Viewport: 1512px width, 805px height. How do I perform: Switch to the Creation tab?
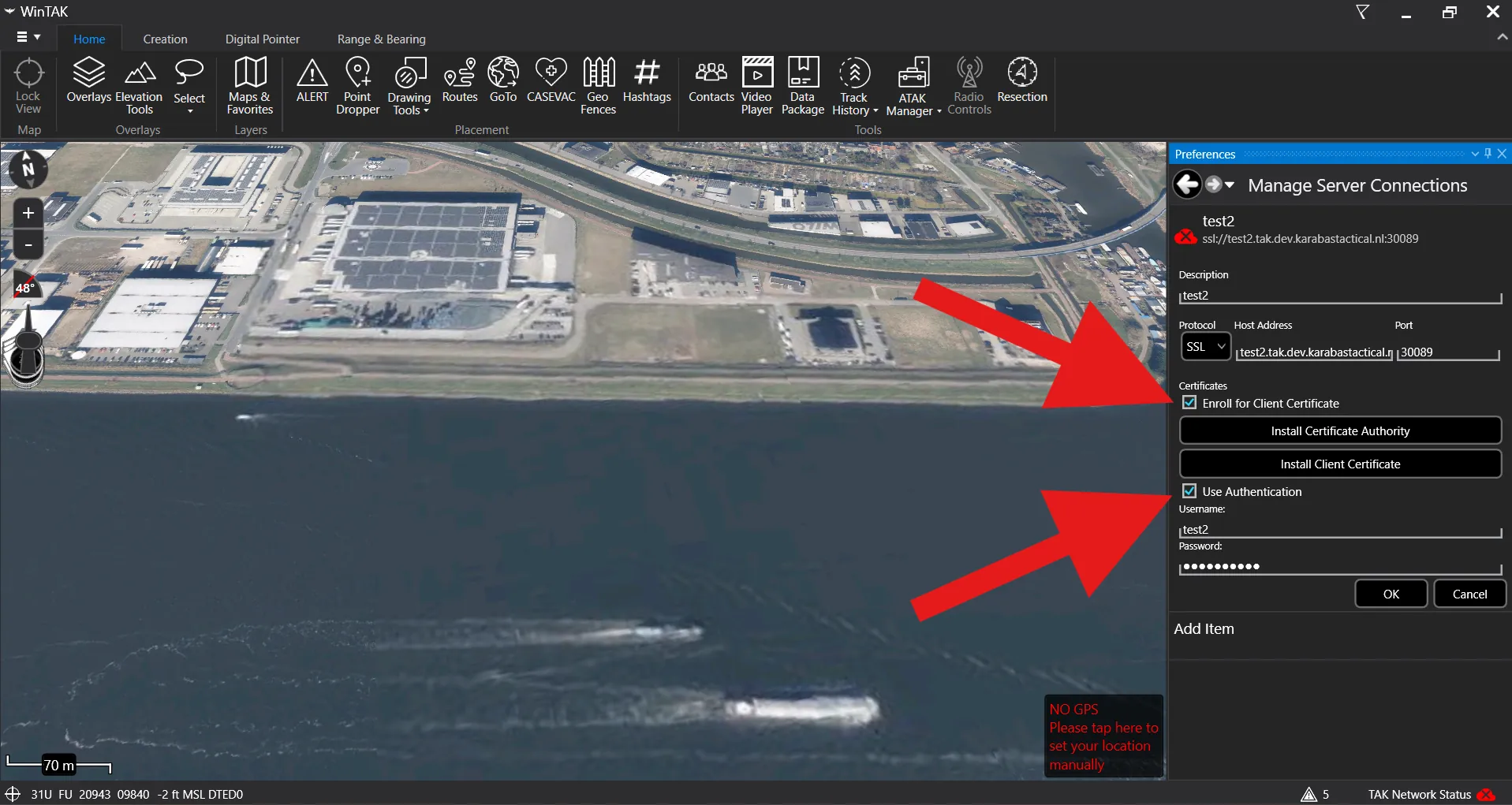click(x=166, y=39)
